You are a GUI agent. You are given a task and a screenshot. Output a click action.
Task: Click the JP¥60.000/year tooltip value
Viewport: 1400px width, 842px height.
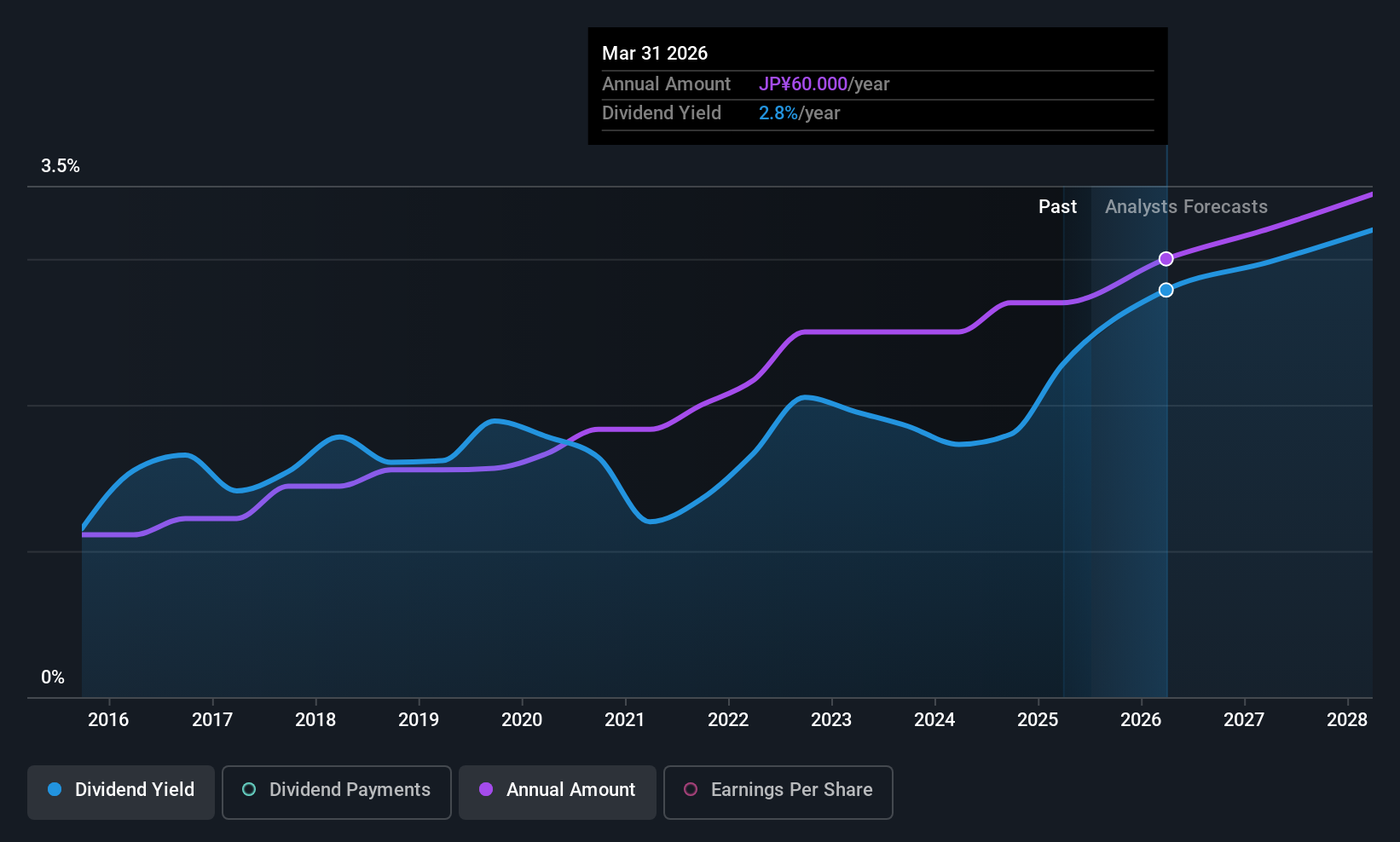pyautogui.click(x=824, y=84)
